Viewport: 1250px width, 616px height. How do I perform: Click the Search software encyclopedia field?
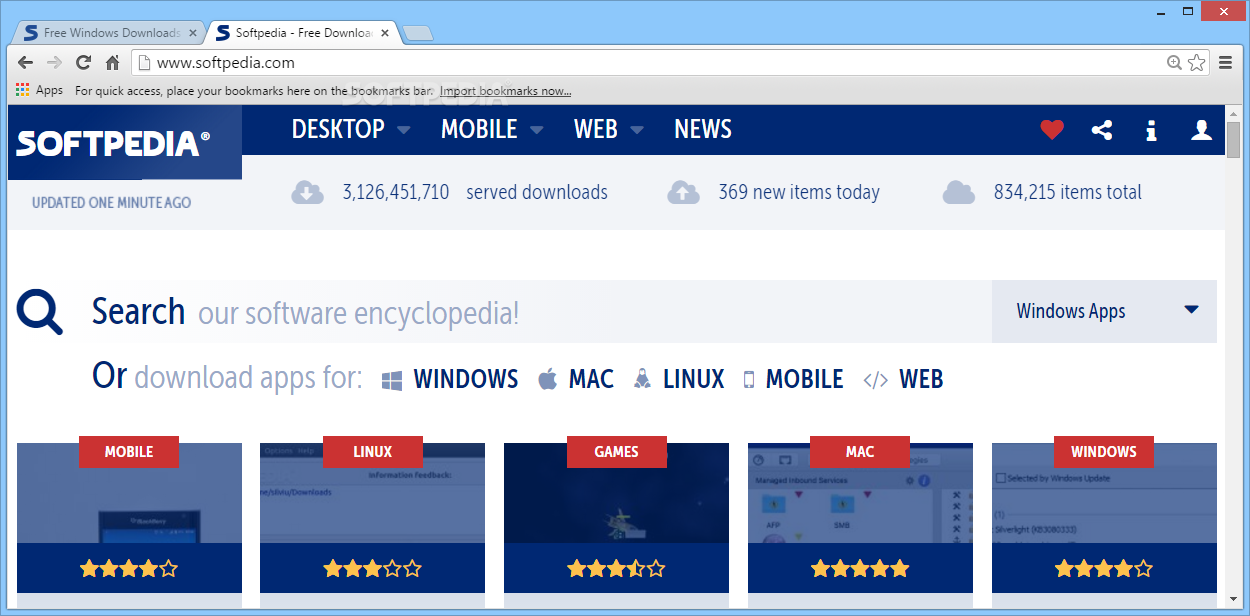pyautogui.click(x=540, y=311)
